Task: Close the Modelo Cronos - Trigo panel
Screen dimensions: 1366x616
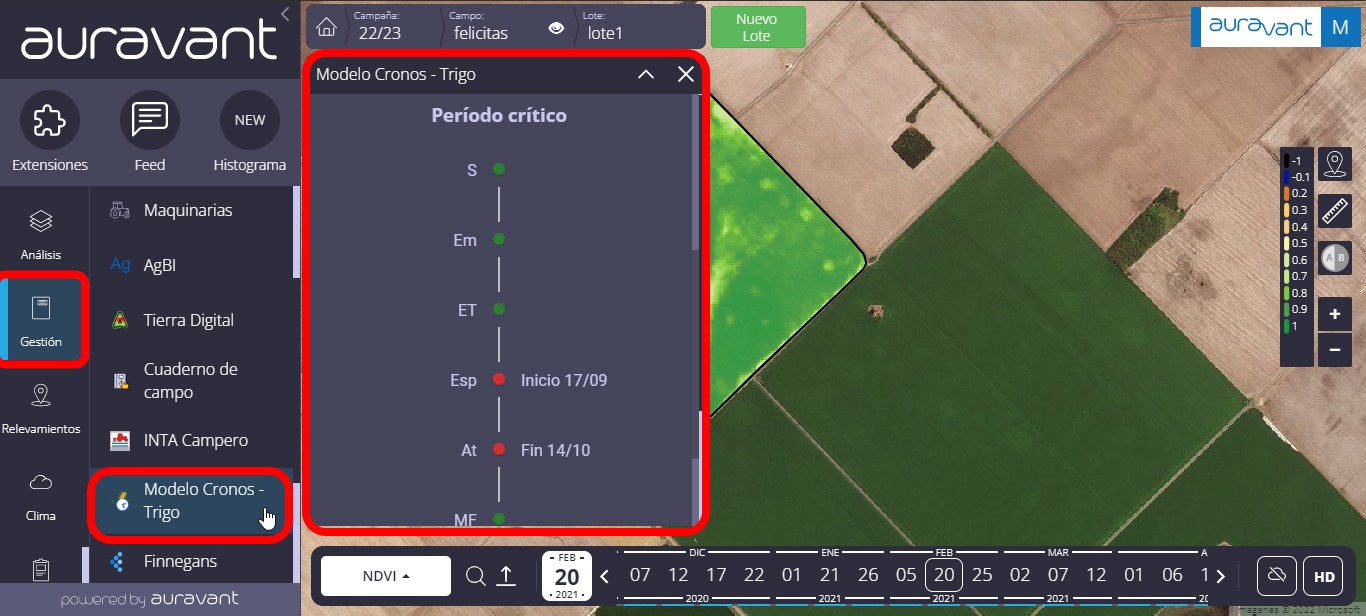Action: (x=686, y=74)
